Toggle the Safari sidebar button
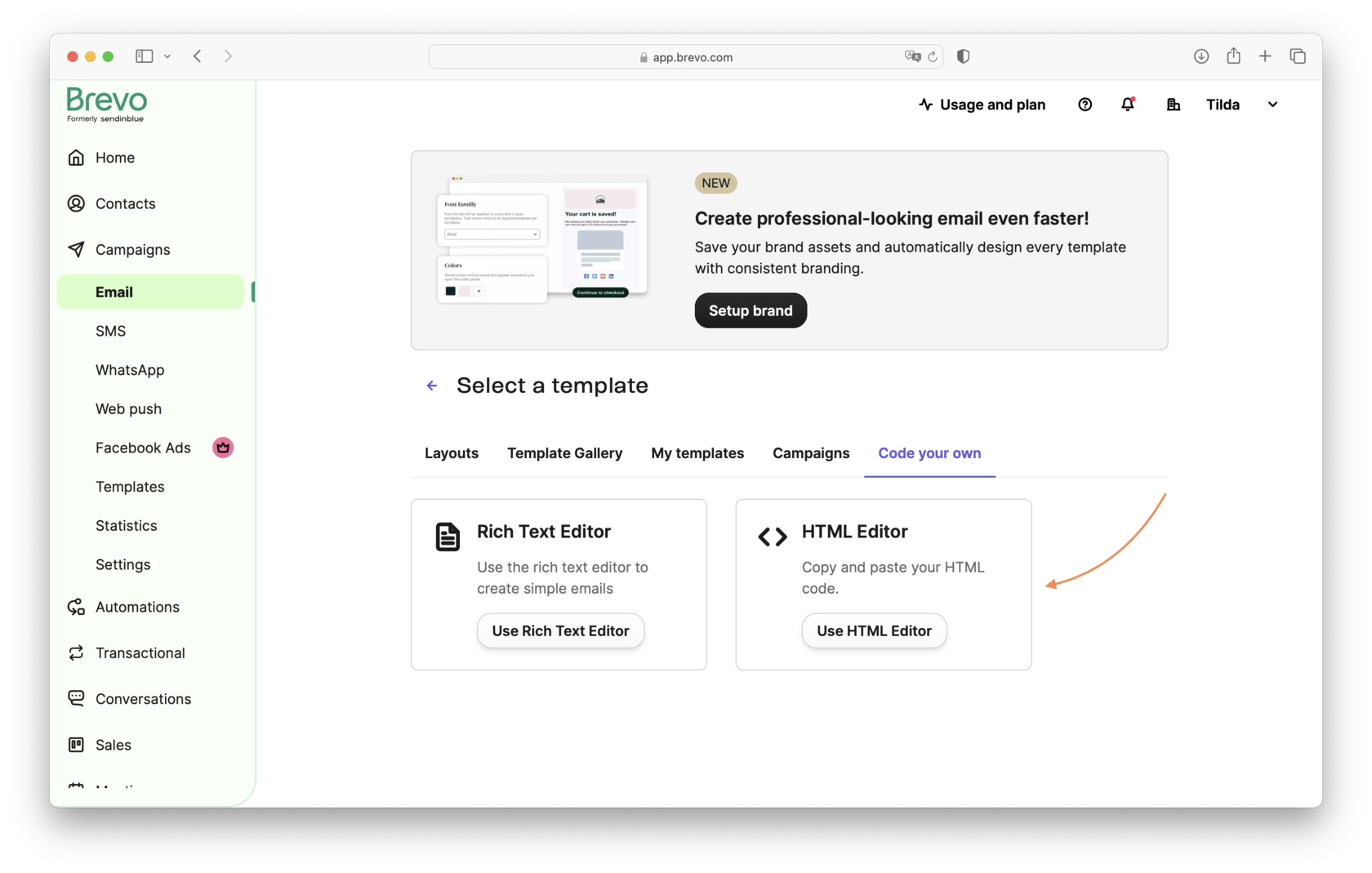The image size is (1372, 873). [145, 56]
